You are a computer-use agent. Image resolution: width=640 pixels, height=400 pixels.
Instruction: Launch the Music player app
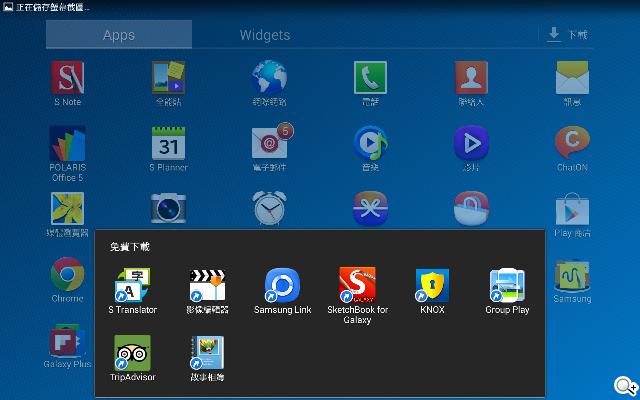pos(370,143)
